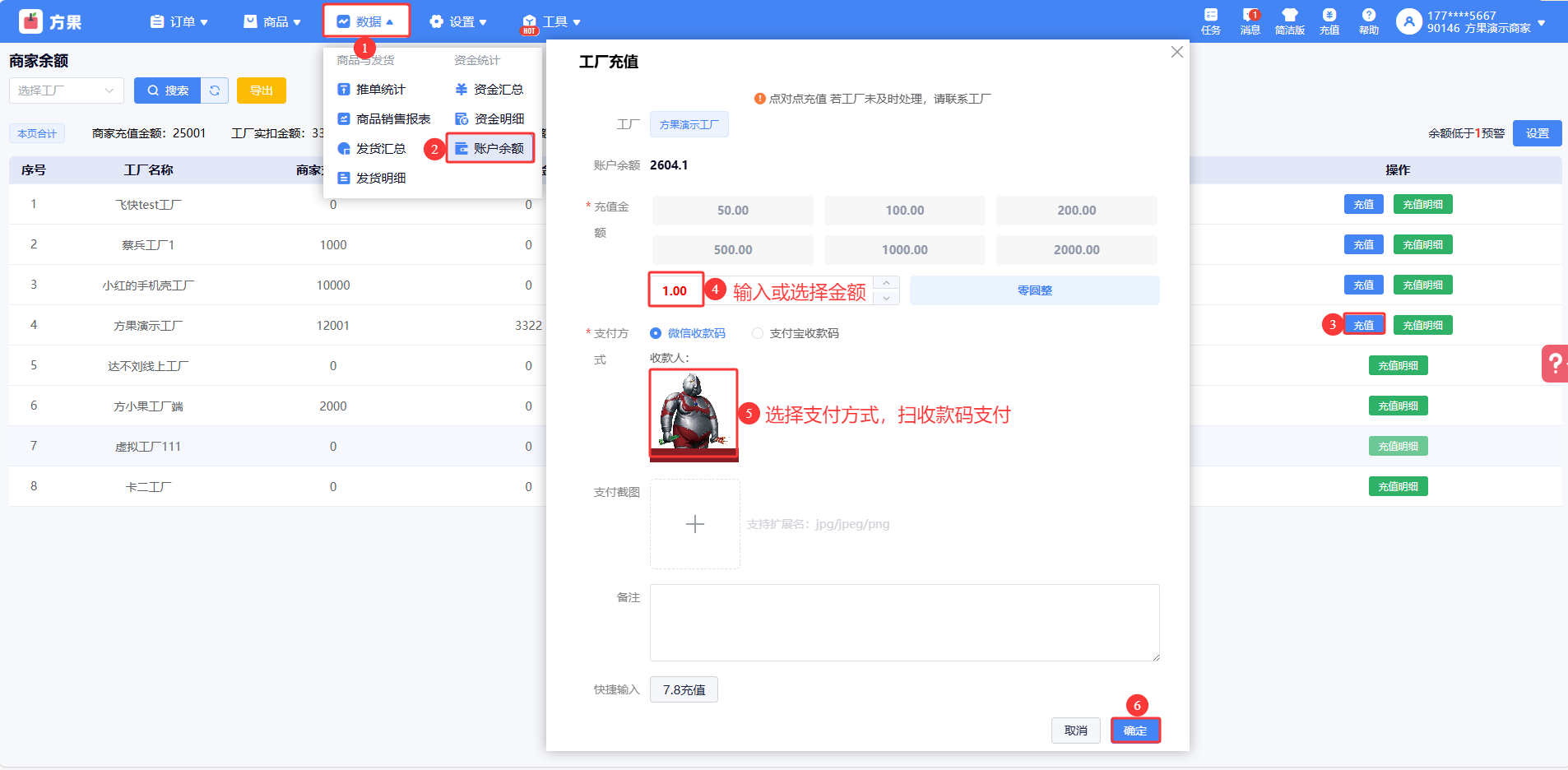
Task: Cancel the dialog with 取消
Action: (1076, 731)
